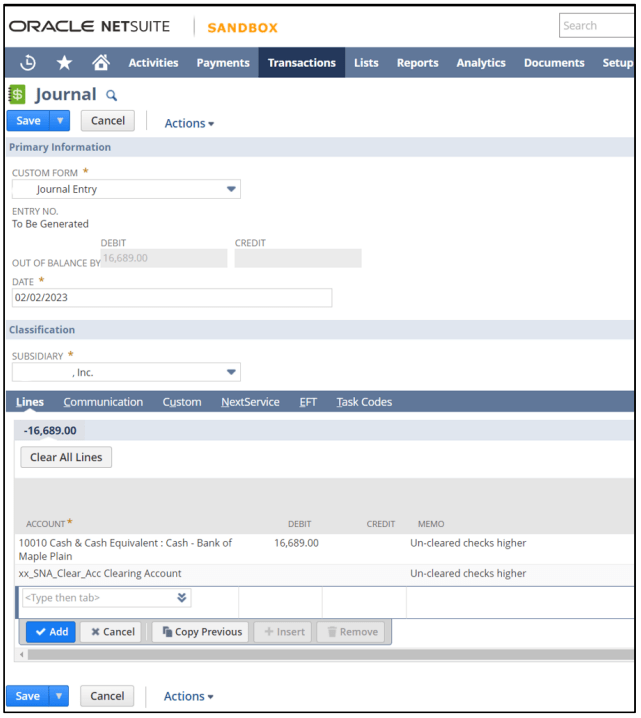Open the Documents menu

(x=554, y=63)
